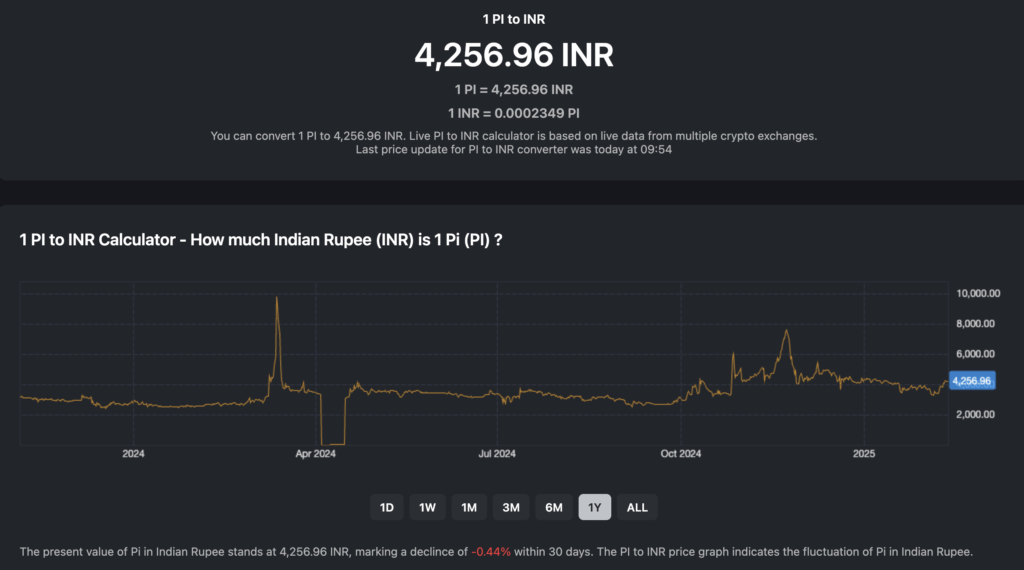Click the large 4,256.96 INR value

point(514,55)
